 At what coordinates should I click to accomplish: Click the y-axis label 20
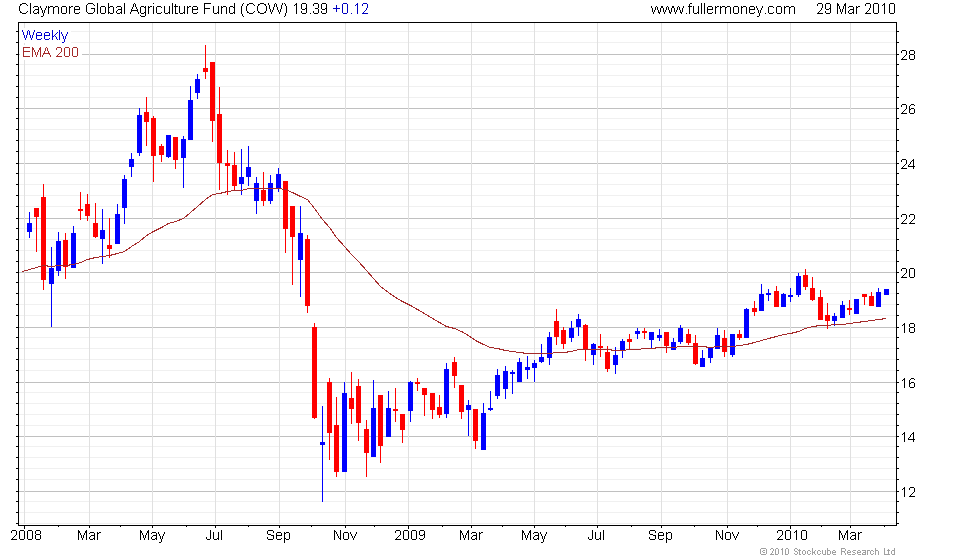[x=908, y=273]
